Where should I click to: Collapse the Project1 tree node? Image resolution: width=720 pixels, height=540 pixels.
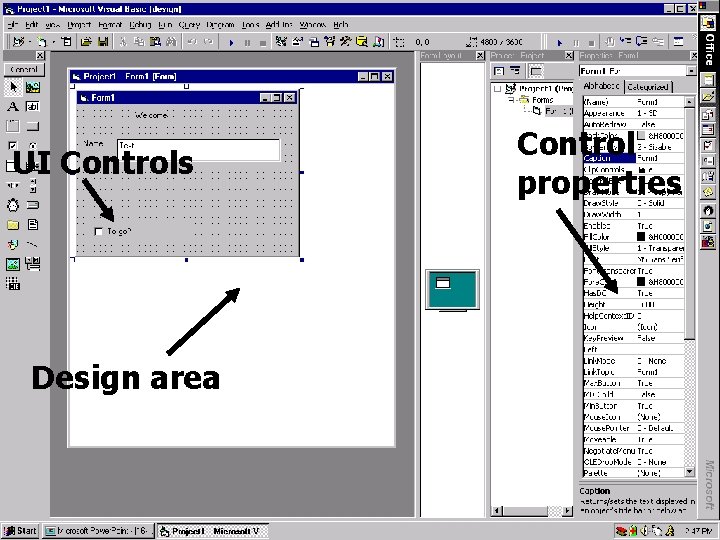[x=498, y=89]
